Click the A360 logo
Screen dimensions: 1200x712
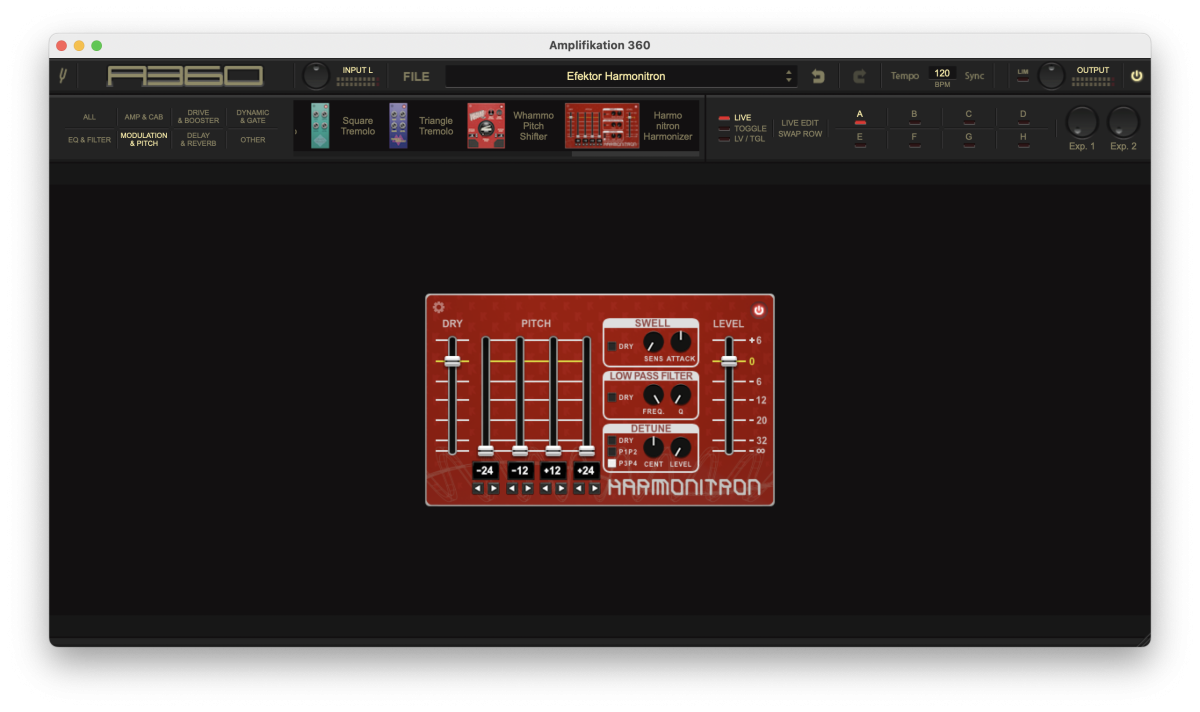pyautogui.click(x=185, y=76)
